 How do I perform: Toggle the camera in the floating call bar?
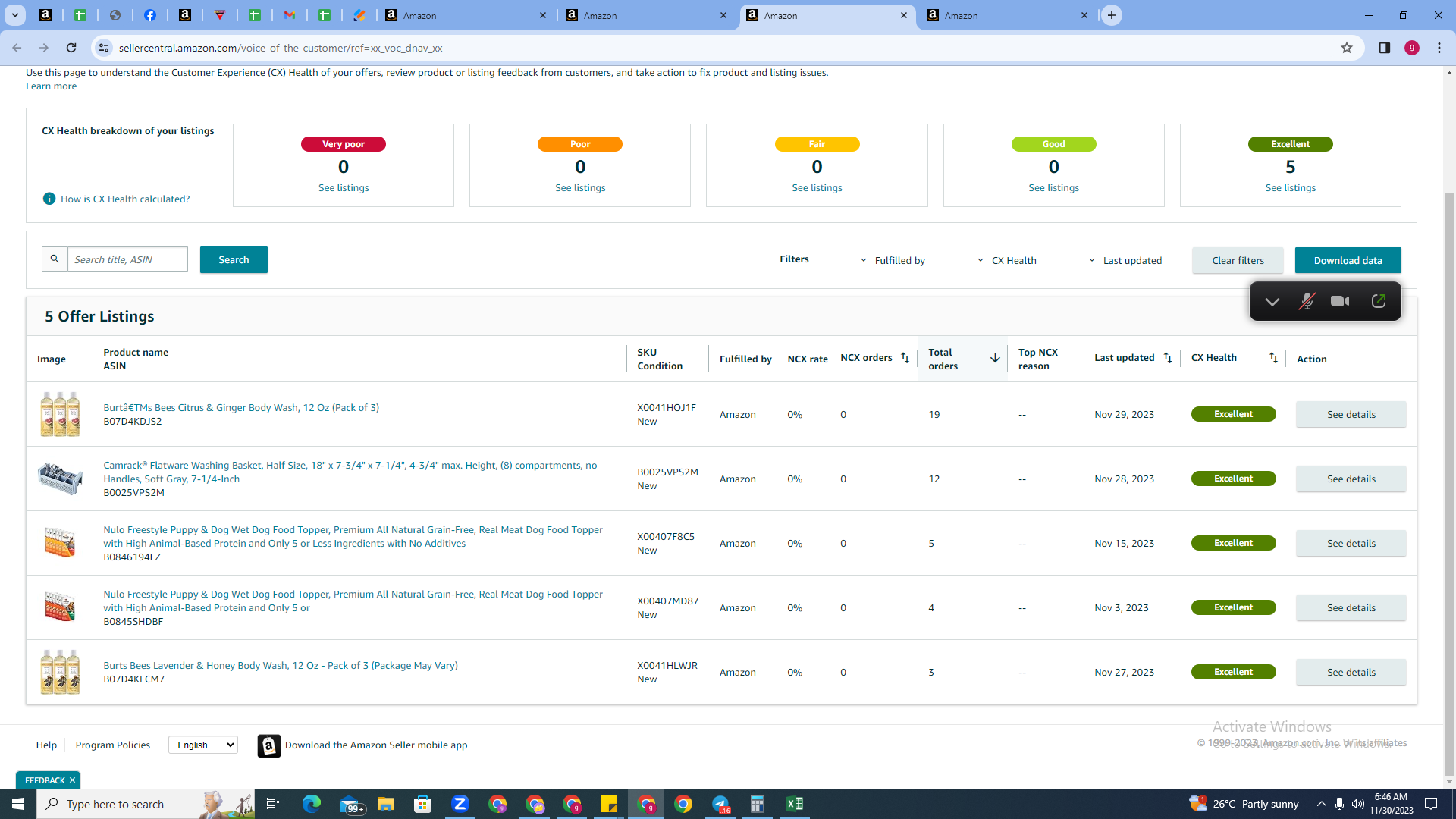[x=1340, y=301]
